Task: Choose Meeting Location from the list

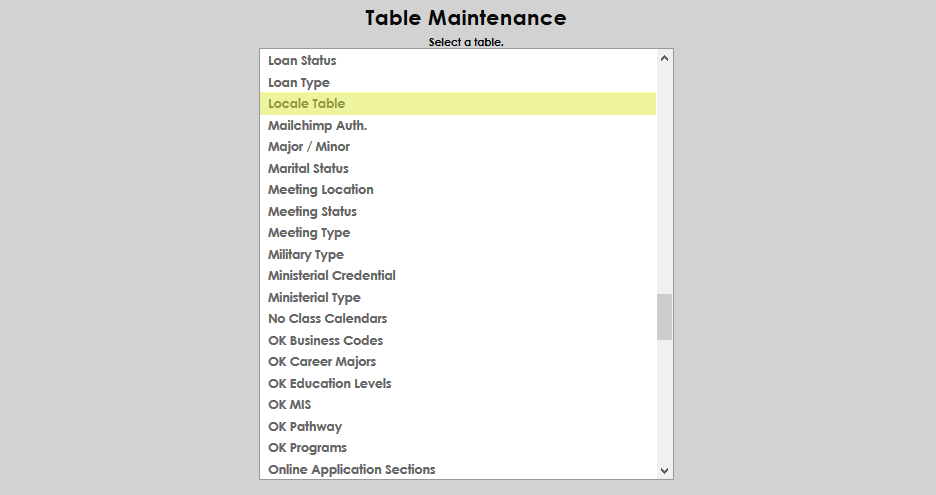Action: (x=320, y=190)
